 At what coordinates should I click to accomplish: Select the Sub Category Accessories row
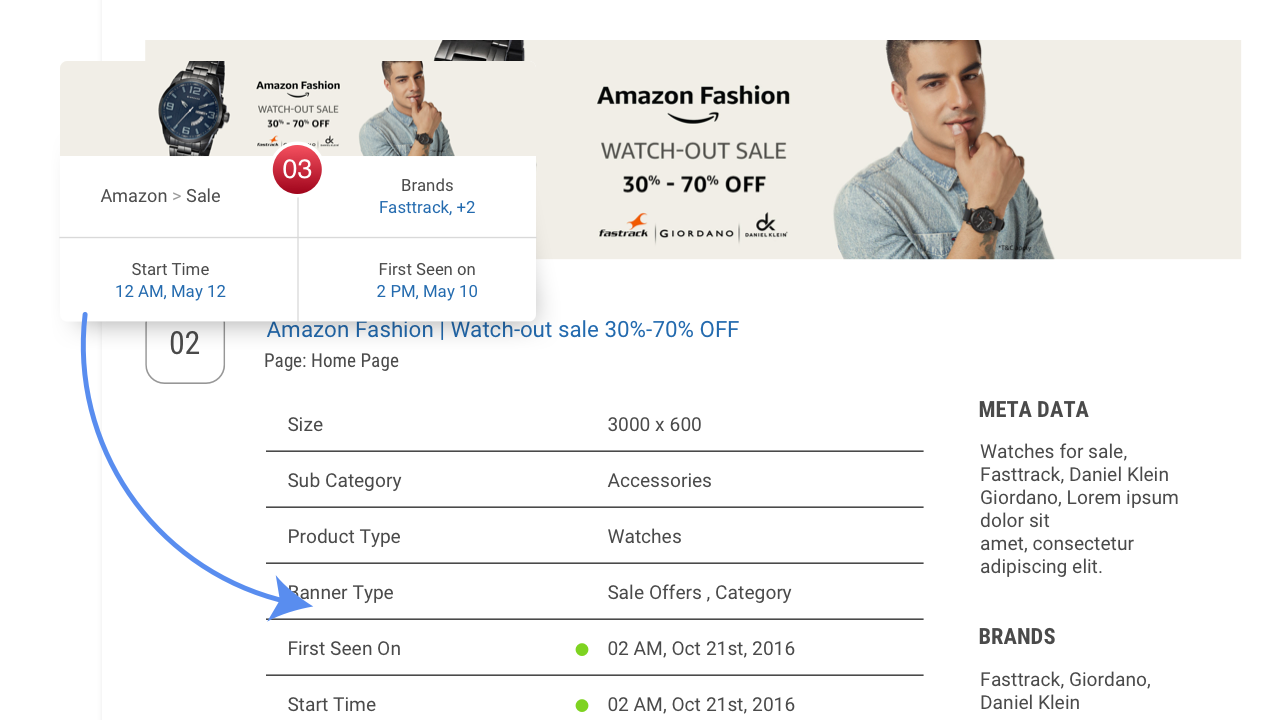594,481
